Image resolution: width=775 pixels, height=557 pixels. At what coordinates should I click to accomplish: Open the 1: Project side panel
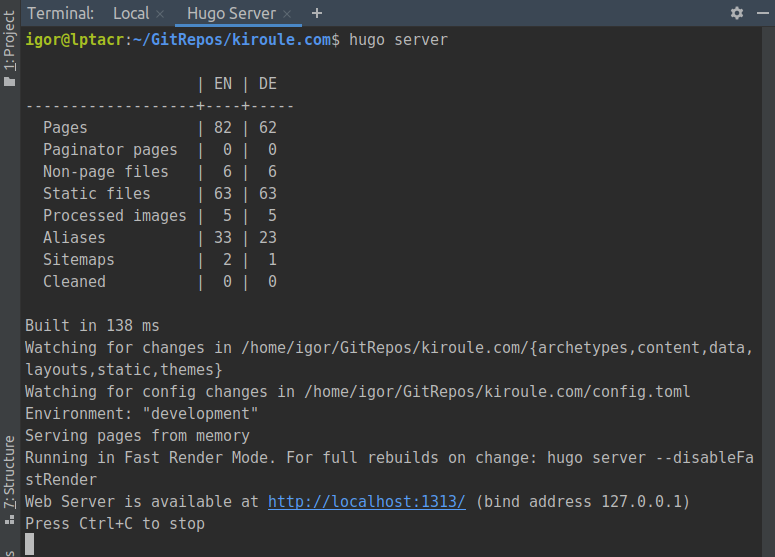point(9,48)
